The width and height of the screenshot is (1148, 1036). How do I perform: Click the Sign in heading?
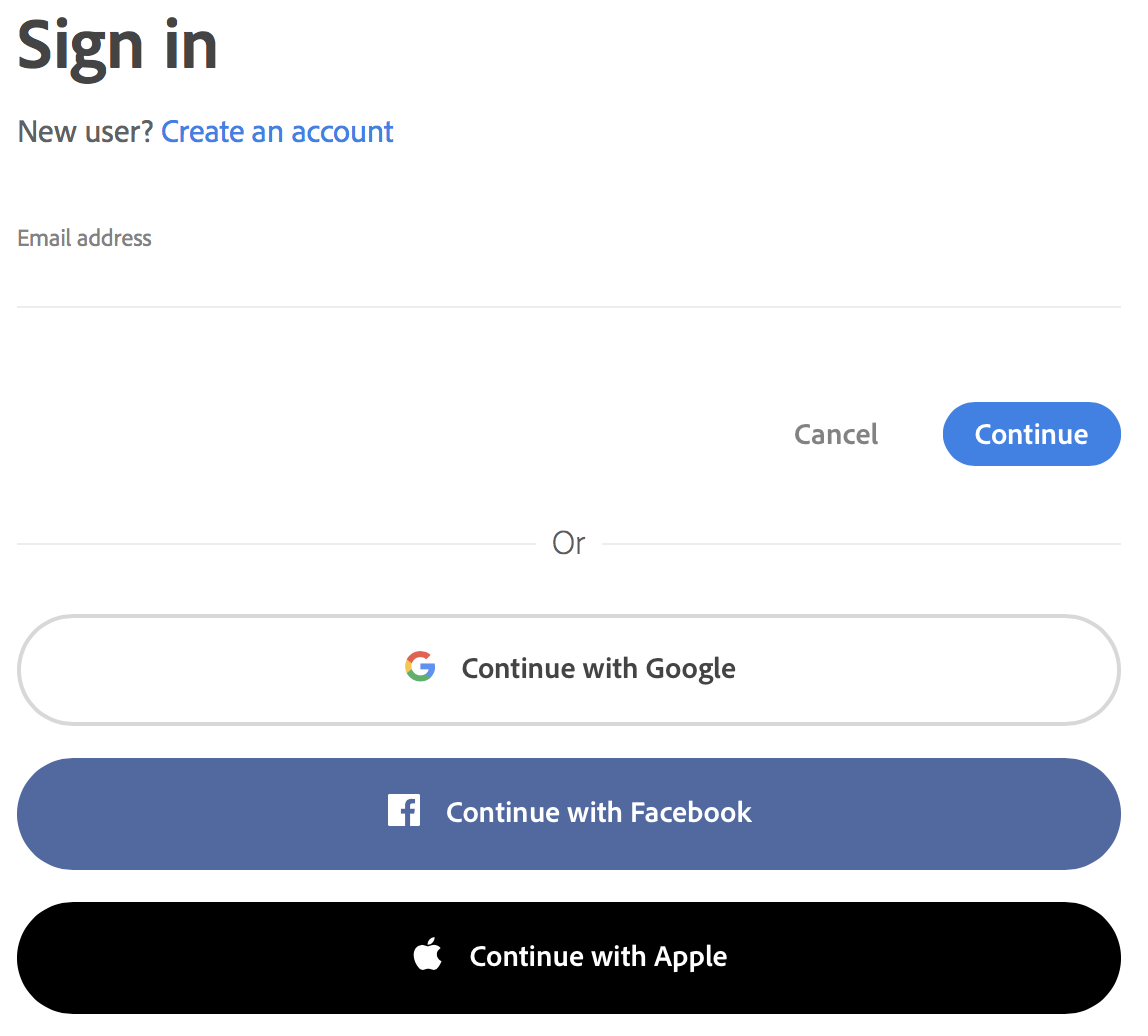tap(116, 44)
